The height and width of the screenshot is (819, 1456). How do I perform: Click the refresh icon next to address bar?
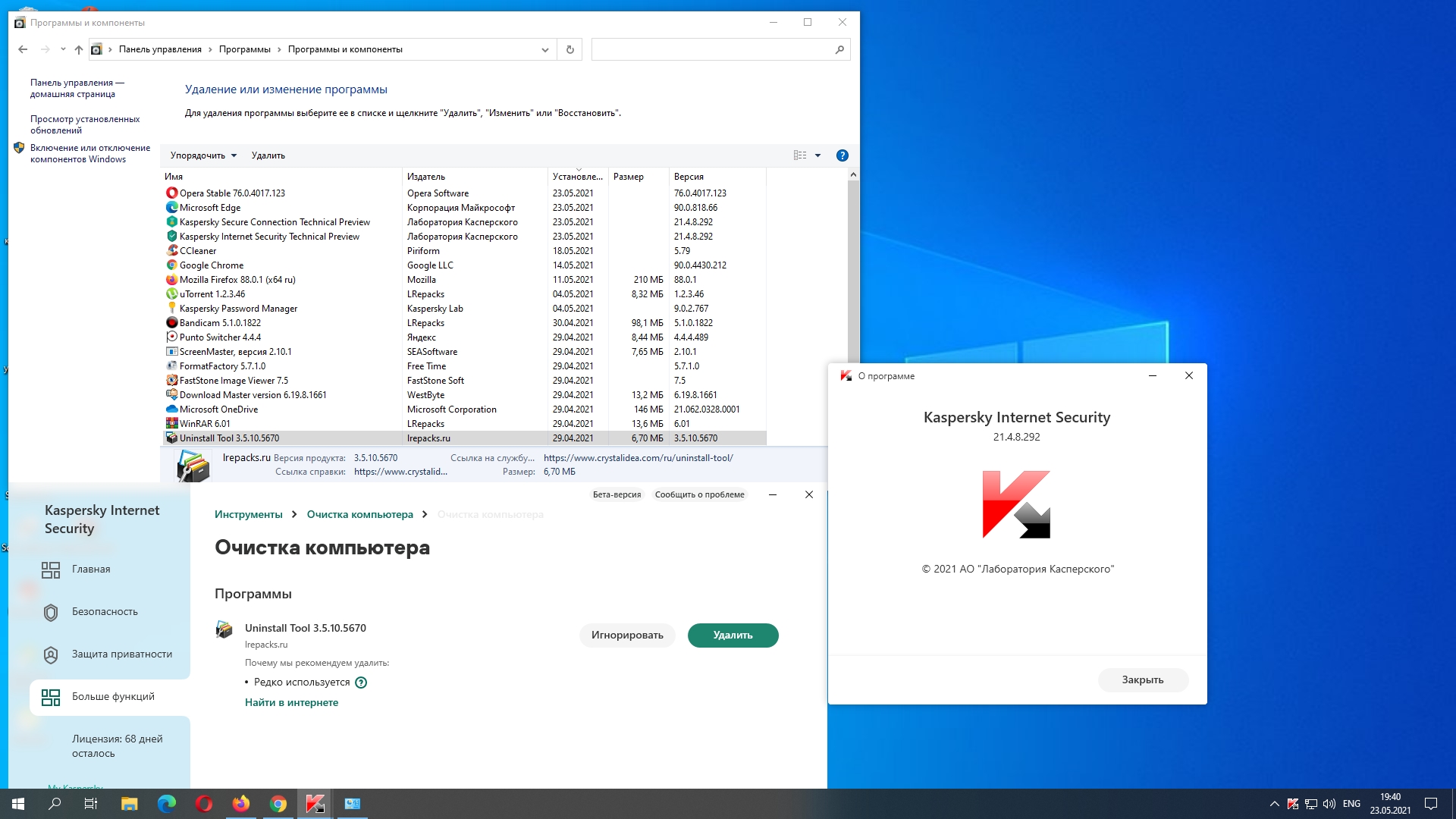[570, 49]
